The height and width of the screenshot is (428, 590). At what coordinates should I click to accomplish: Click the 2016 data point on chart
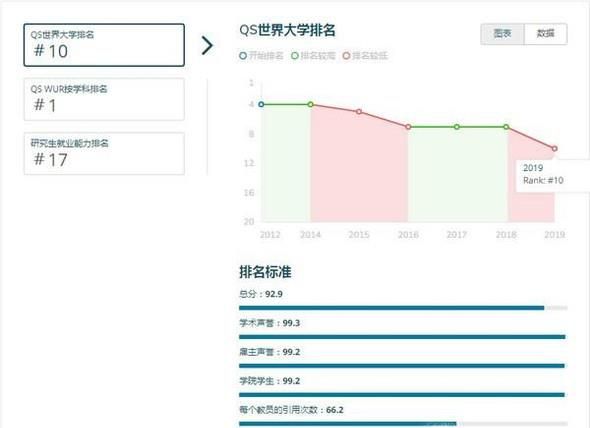click(x=408, y=127)
